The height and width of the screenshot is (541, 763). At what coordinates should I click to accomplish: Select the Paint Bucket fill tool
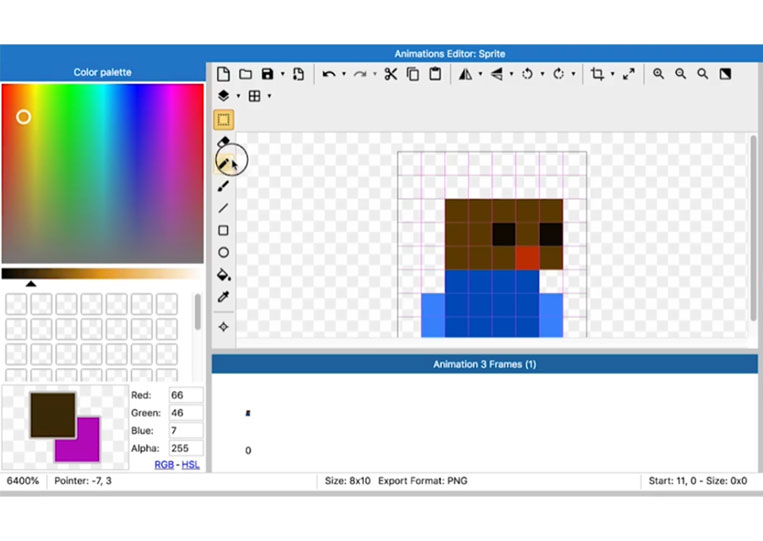coord(223,275)
